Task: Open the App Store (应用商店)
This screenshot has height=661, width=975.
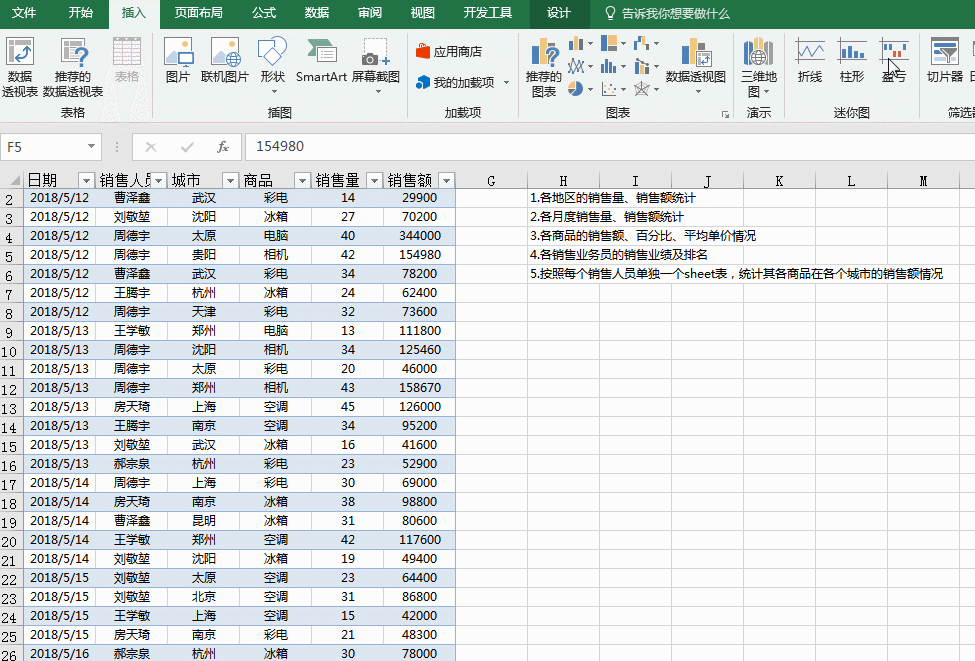Action: click(449, 52)
